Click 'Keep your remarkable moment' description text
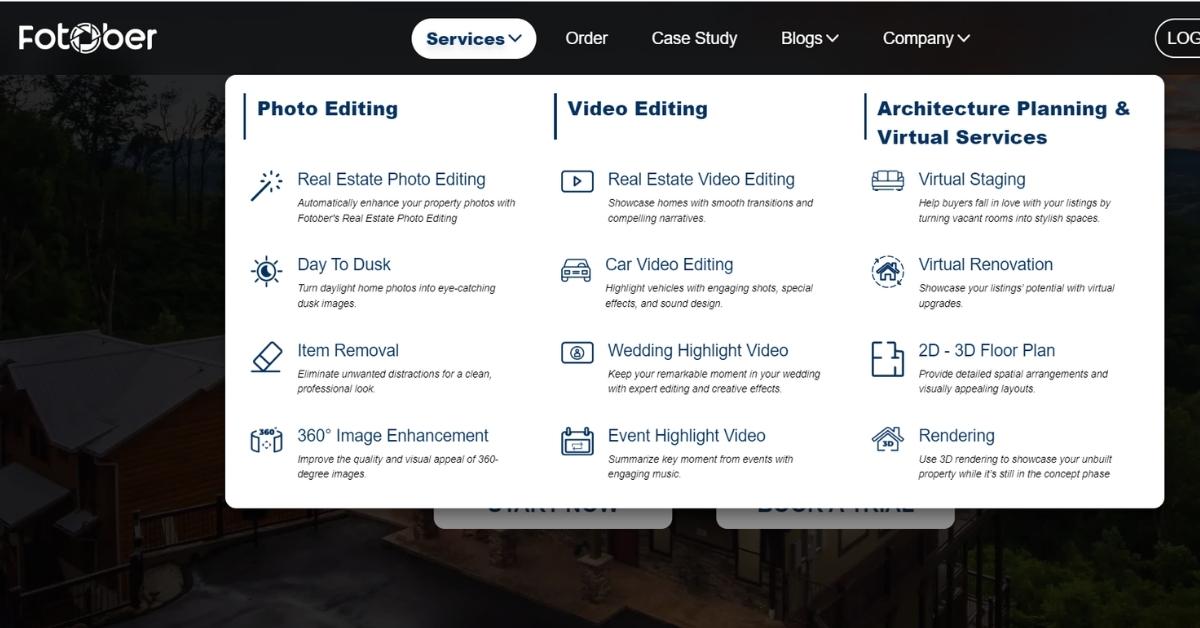Screen dimensions: 1200x628 [x=714, y=381]
